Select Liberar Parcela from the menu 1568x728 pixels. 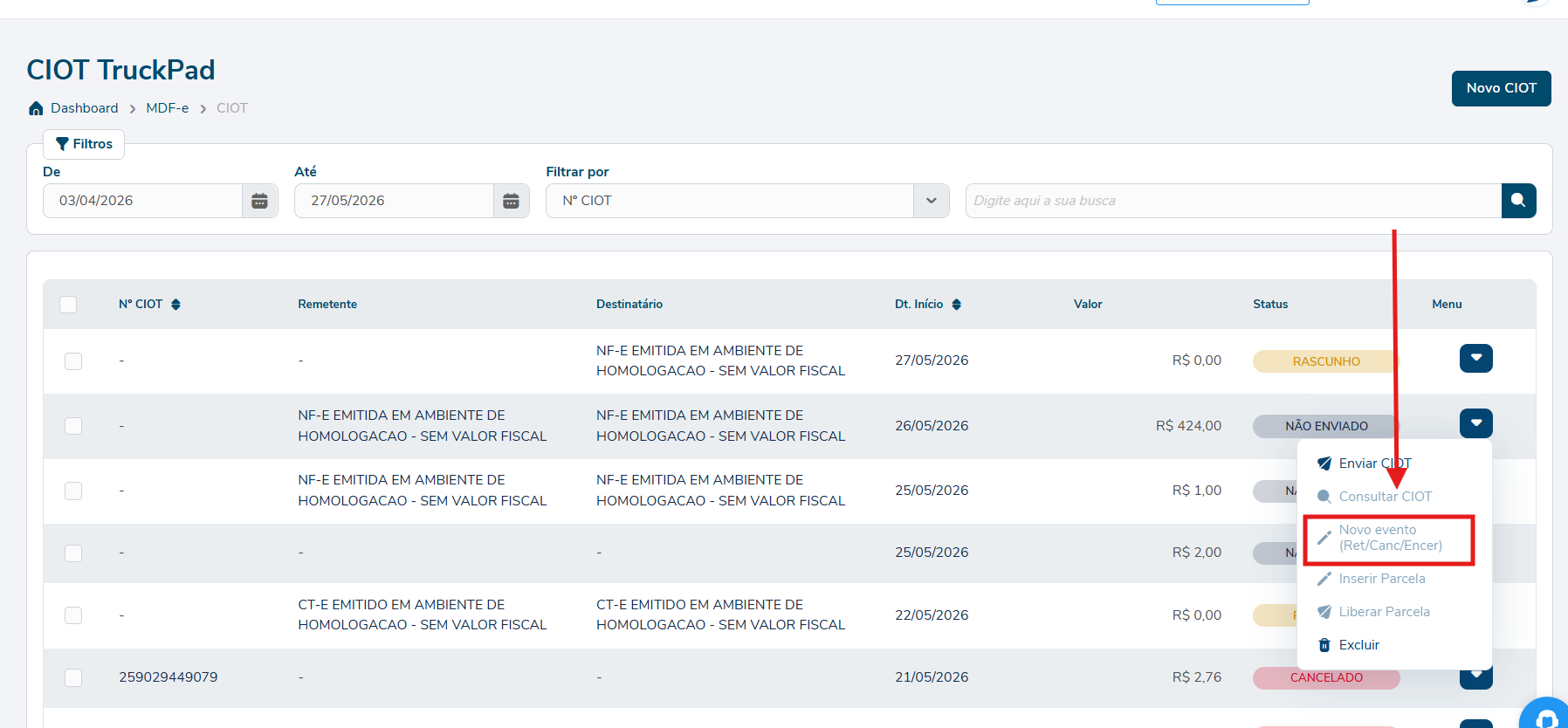(x=1385, y=612)
